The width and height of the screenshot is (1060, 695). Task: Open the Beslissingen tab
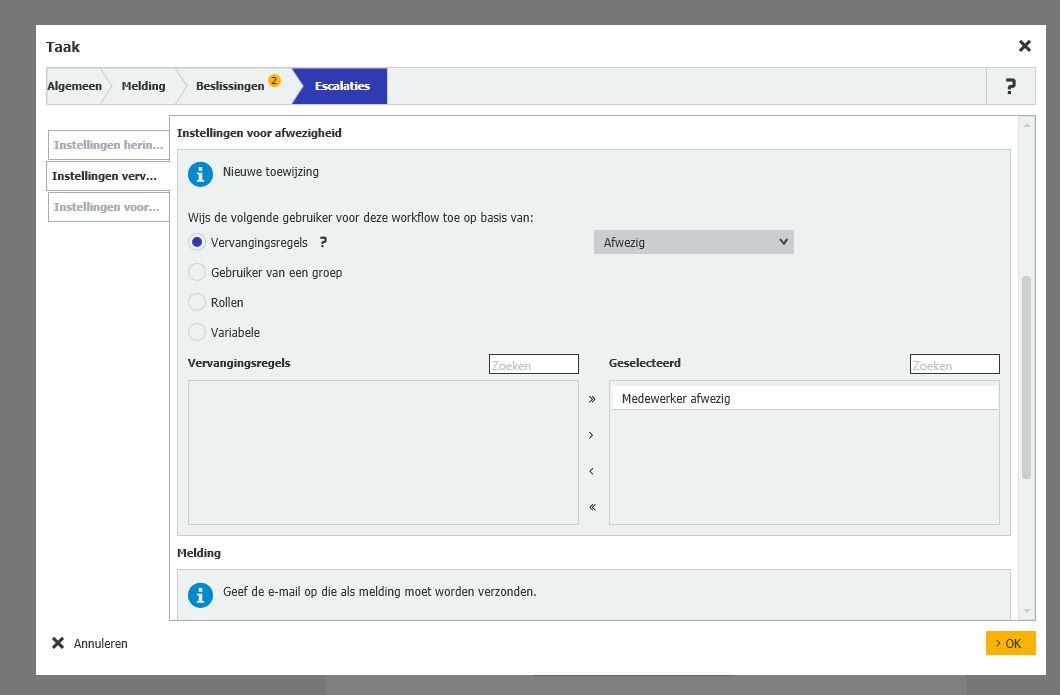231,86
